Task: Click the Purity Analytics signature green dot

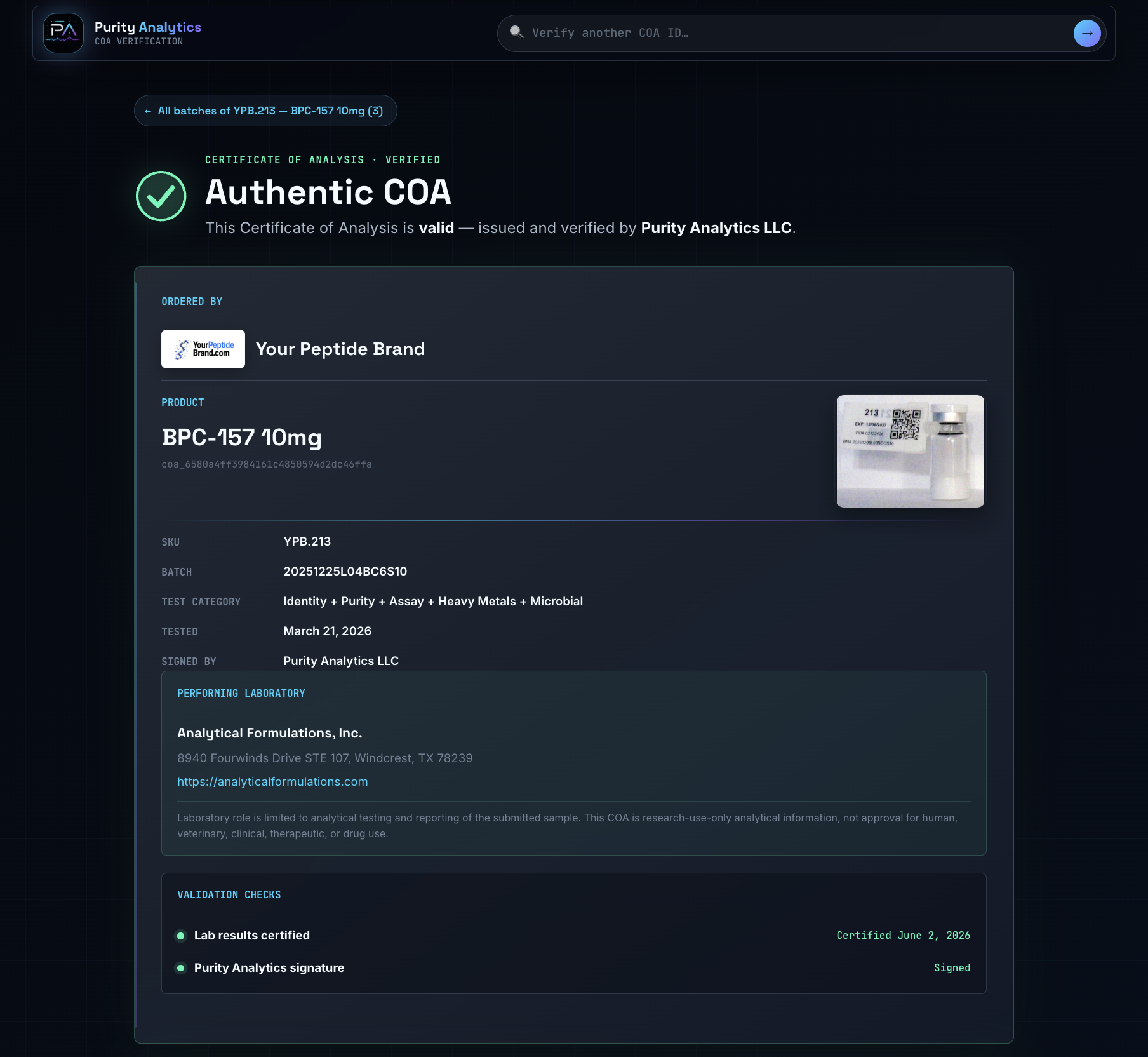Action: click(181, 968)
